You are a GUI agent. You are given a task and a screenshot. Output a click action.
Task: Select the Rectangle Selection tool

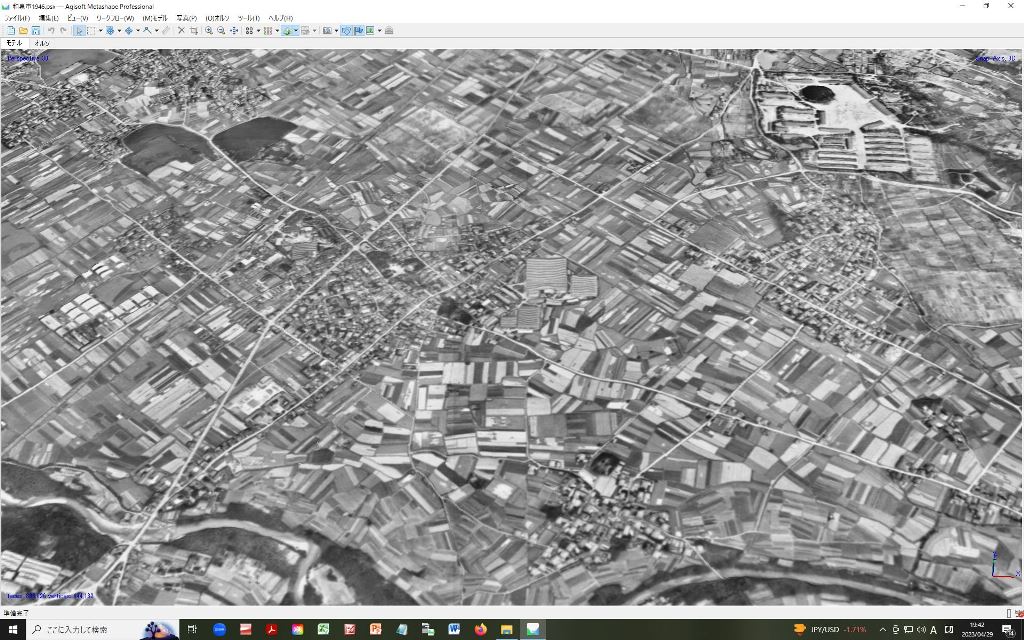click(x=91, y=31)
